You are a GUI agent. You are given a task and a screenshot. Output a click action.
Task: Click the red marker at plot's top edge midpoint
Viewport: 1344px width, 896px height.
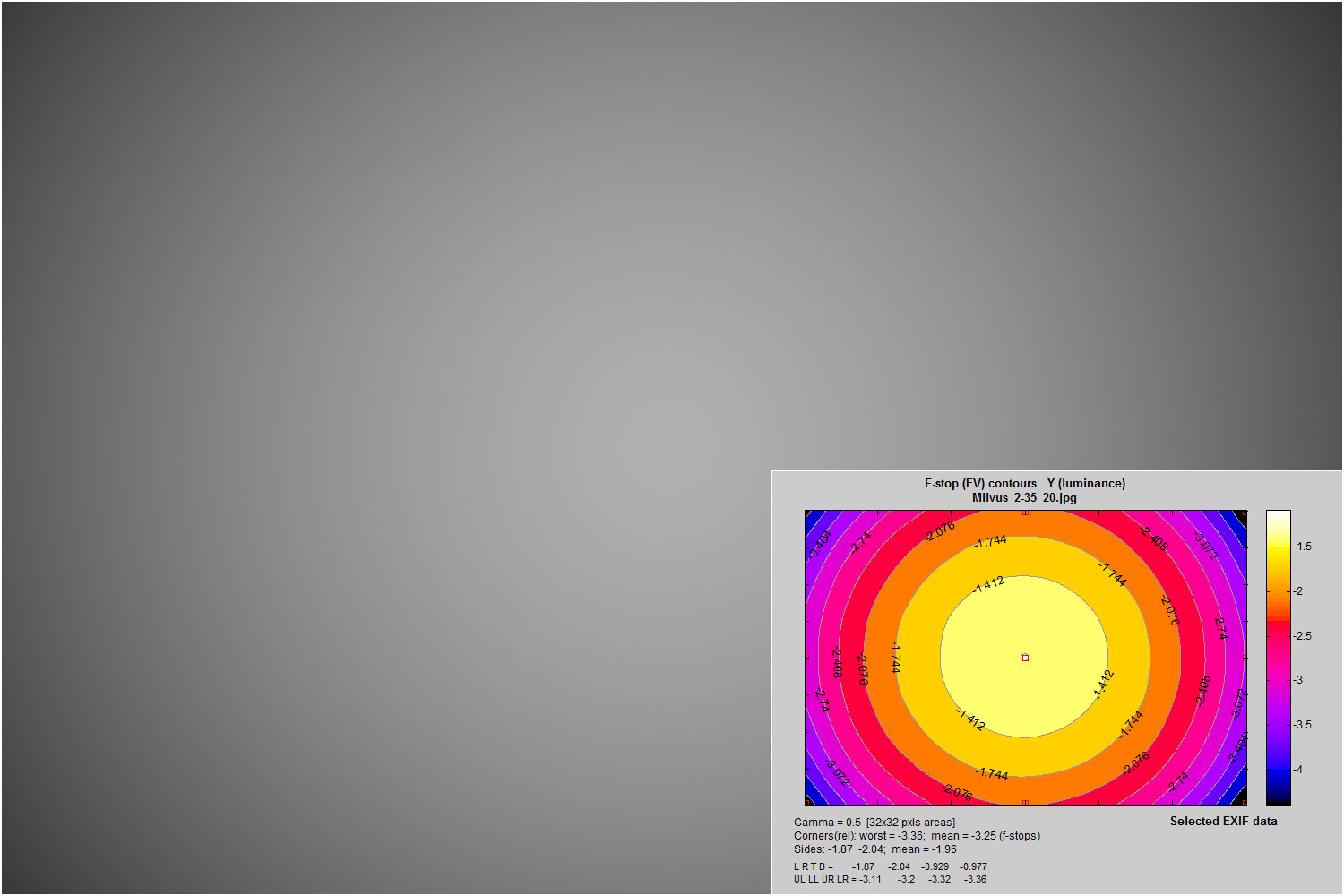point(1025,512)
